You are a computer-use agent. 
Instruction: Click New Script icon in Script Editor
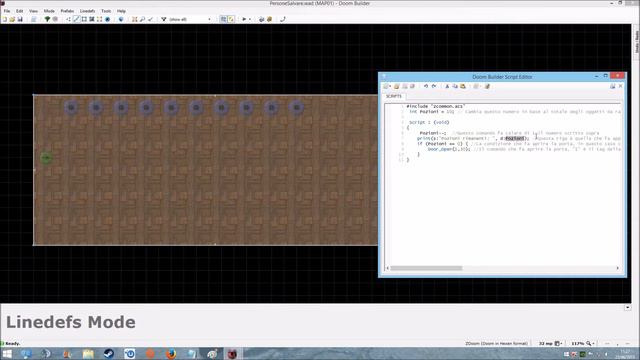click(x=387, y=87)
